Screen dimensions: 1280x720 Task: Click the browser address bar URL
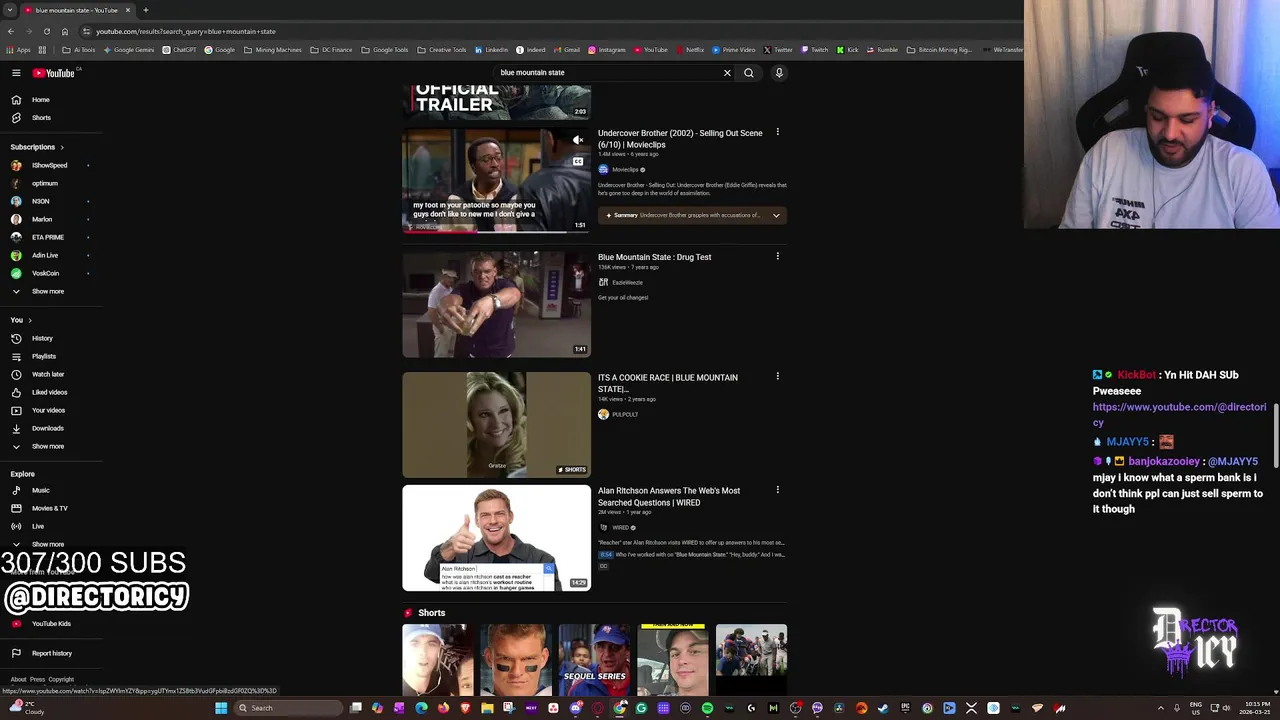tap(186, 31)
